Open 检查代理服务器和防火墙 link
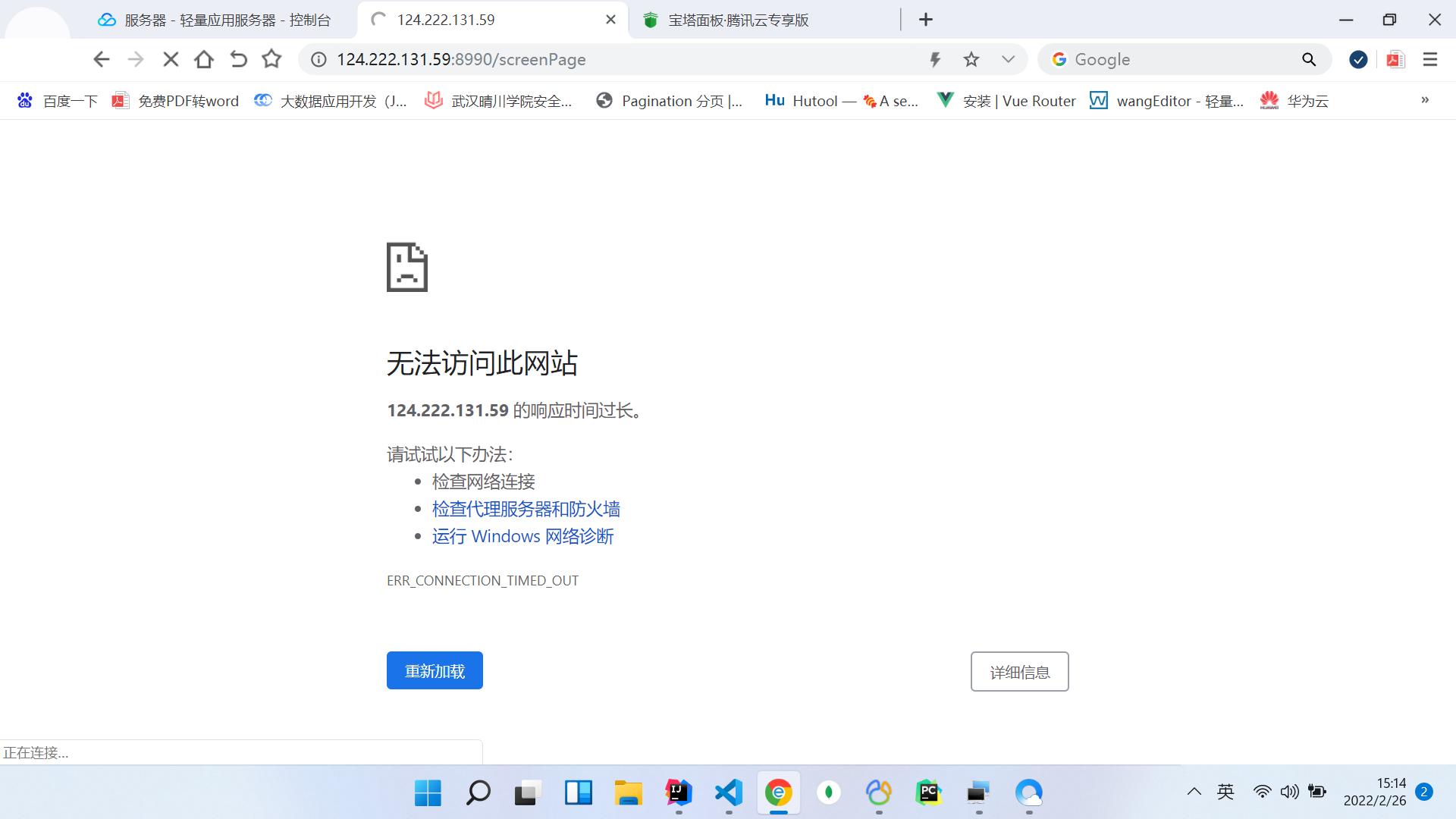1456x819 pixels. pyautogui.click(x=526, y=509)
